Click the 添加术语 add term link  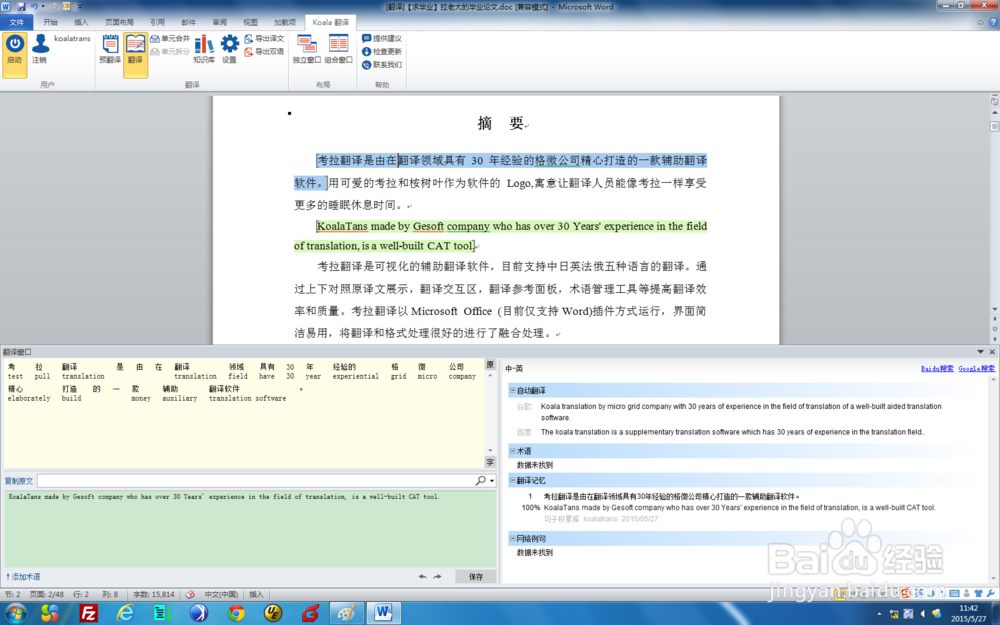click(x=24, y=577)
